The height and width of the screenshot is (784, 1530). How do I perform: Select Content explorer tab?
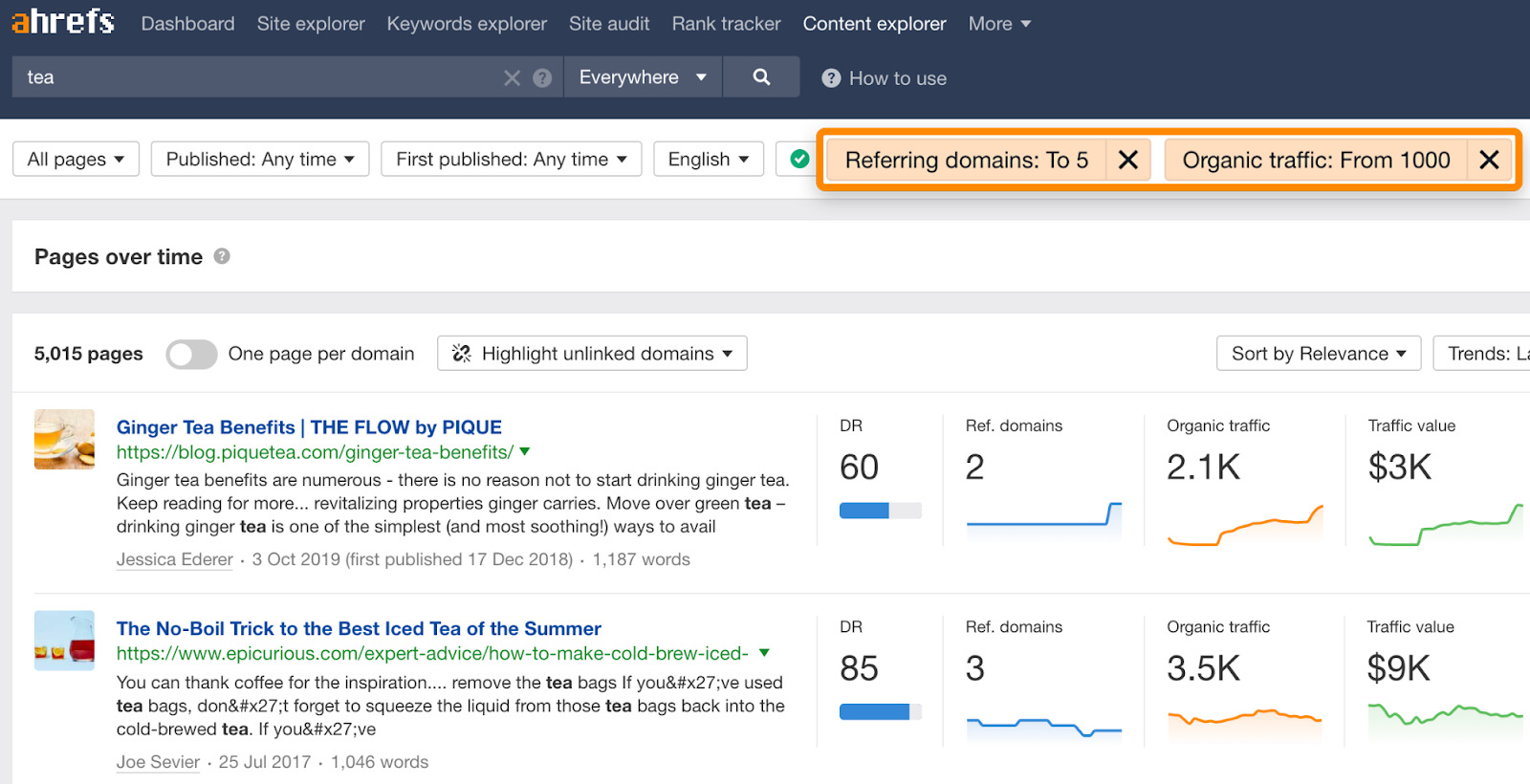coord(874,24)
